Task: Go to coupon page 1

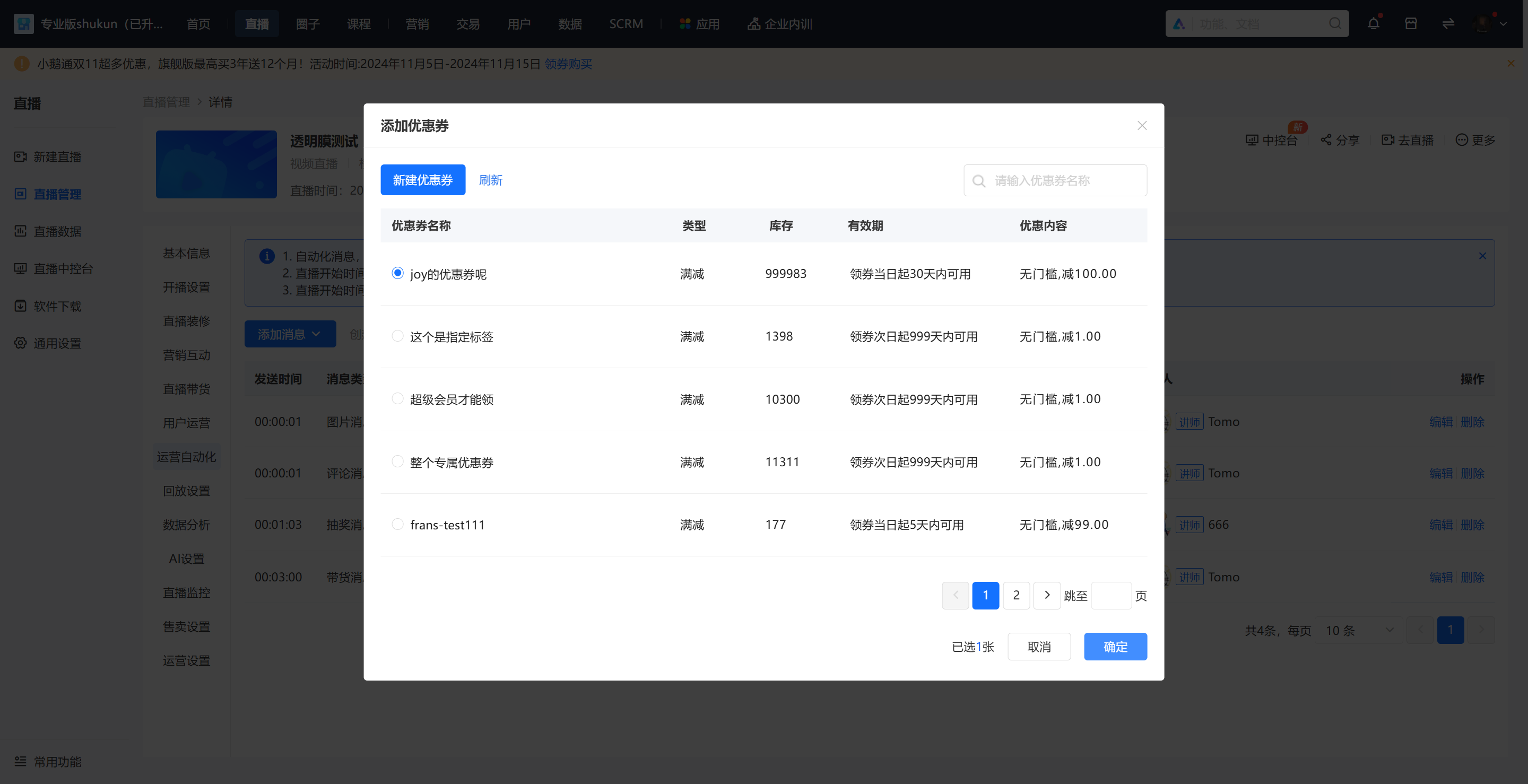Action: (x=985, y=595)
